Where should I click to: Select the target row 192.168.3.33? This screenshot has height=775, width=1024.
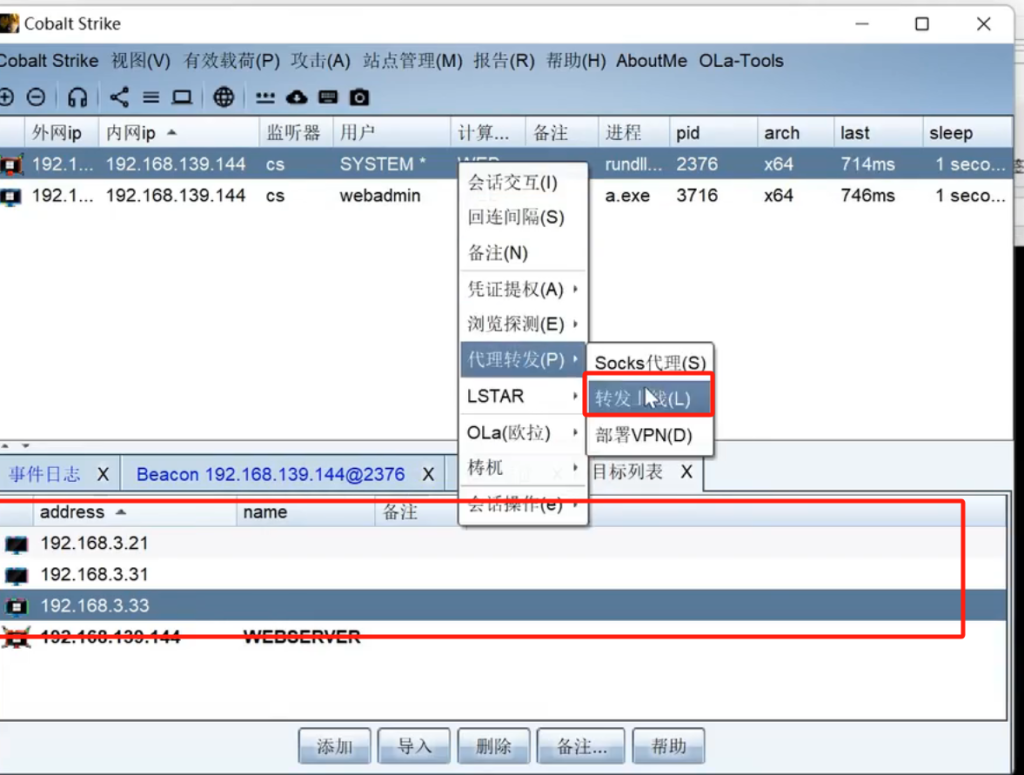[503, 606]
